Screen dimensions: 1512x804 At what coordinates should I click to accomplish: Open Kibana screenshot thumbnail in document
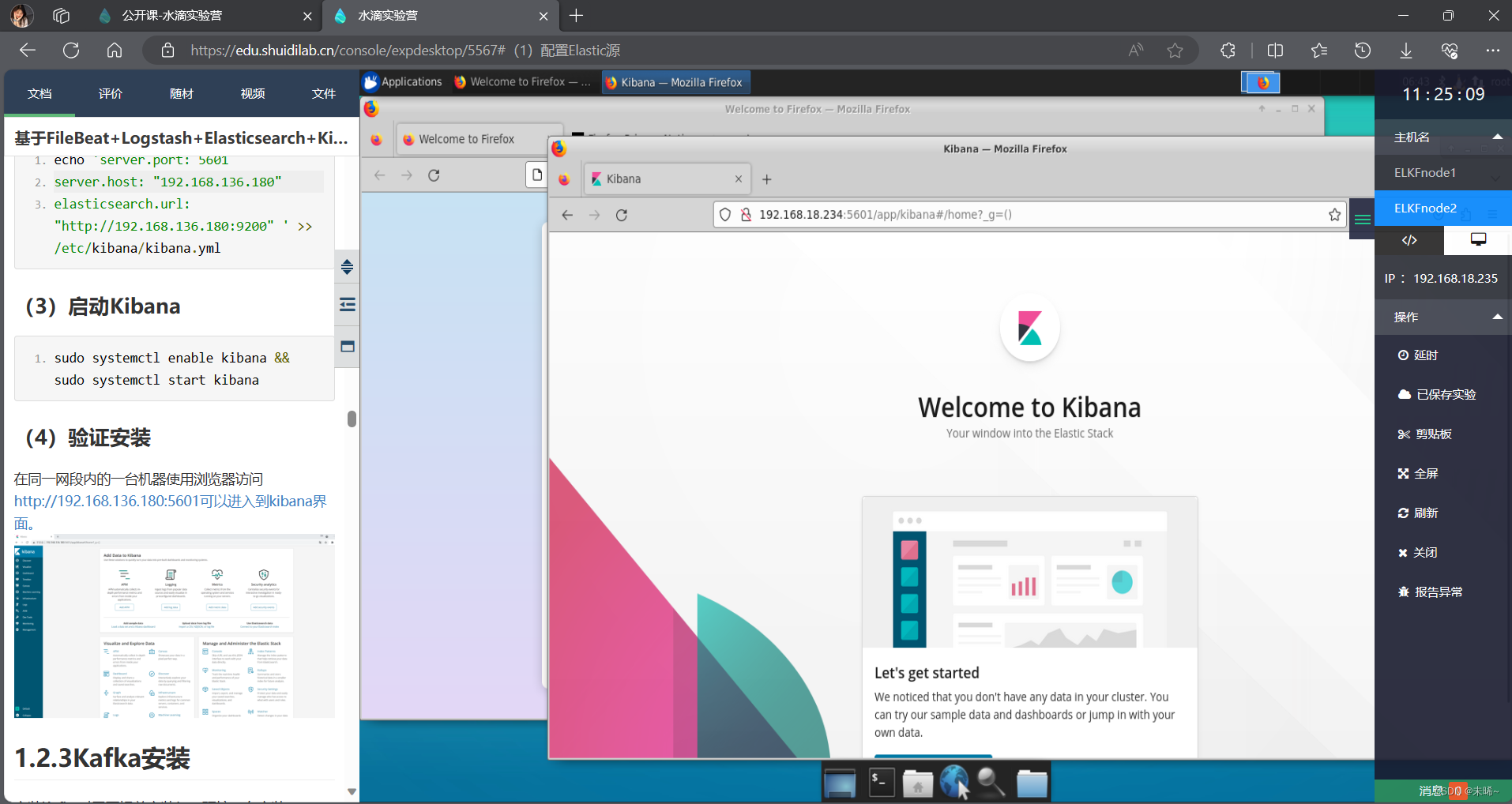[x=175, y=626]
